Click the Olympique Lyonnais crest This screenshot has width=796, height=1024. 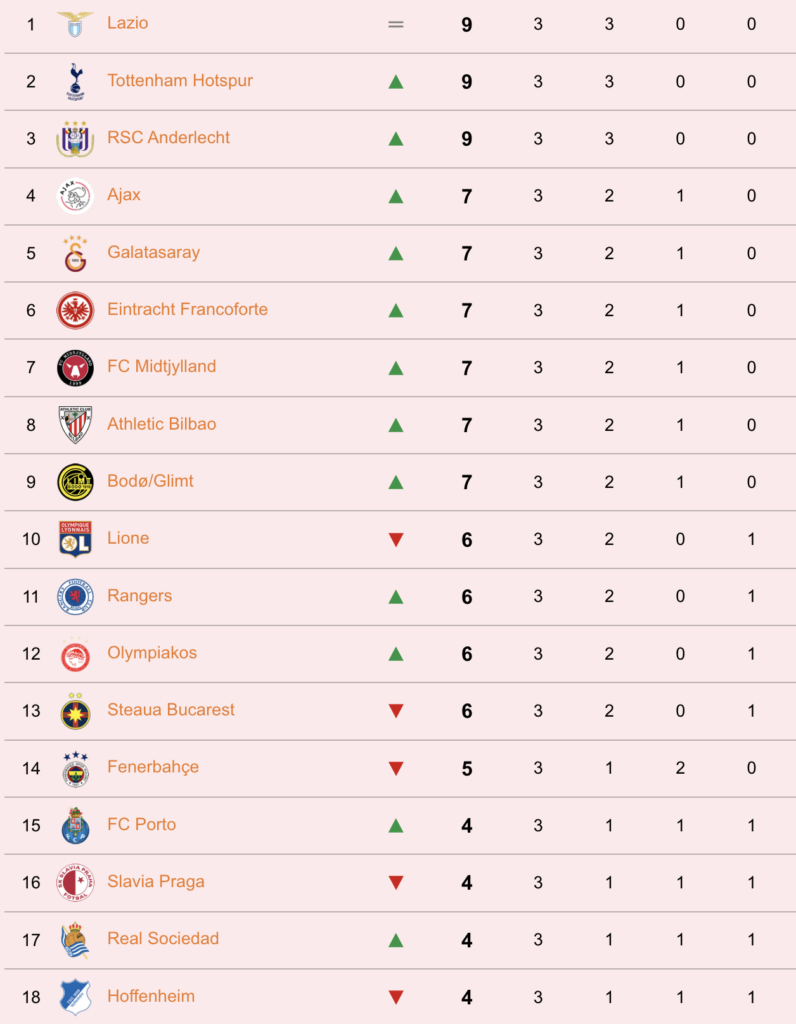click(x=75, y=539)
